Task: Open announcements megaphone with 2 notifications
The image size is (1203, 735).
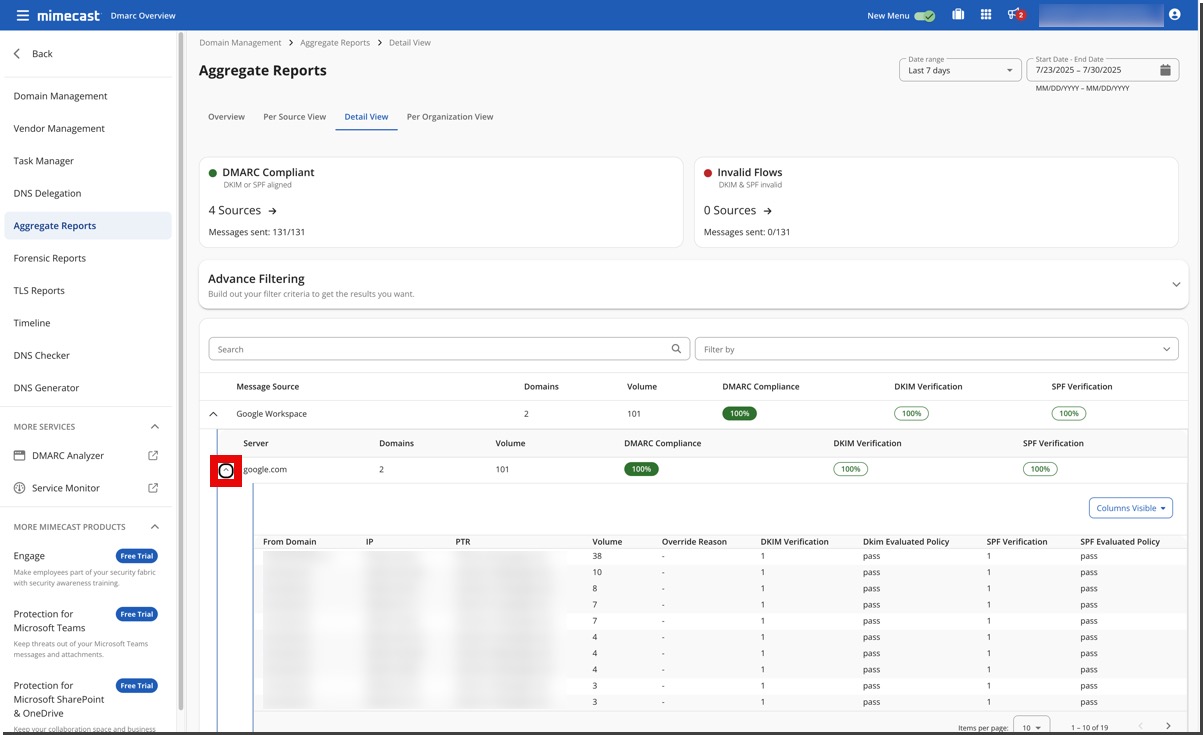Action: pos(1016,15)
